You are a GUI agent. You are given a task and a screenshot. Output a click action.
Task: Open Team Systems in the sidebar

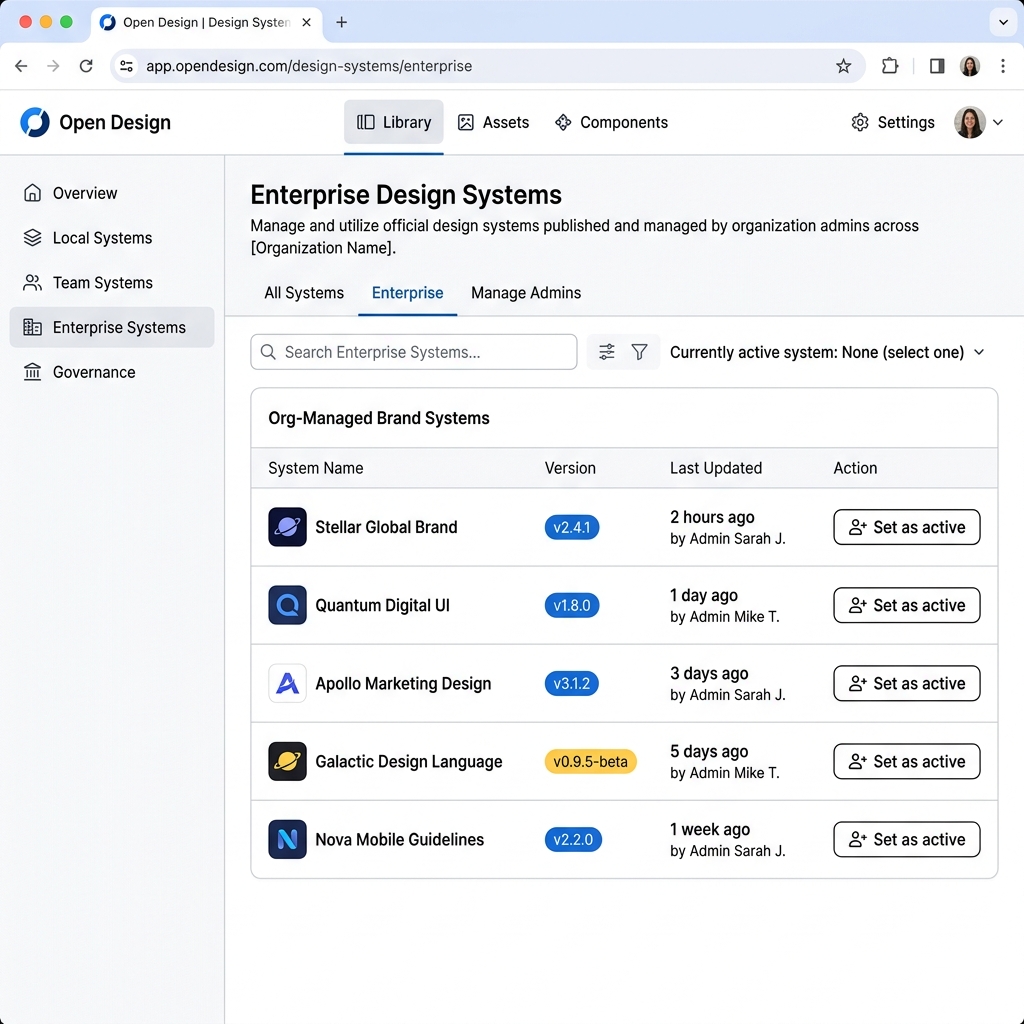coord(112,283)
